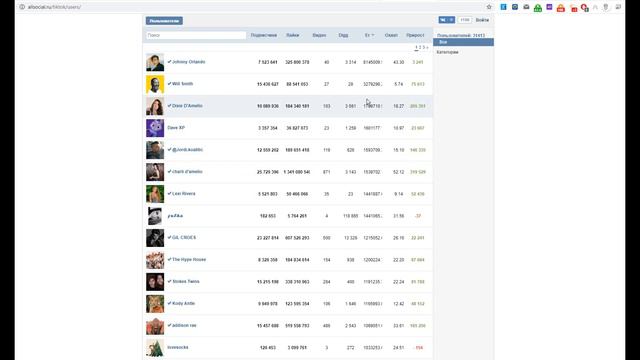Open charli d'amelio profile link
This screenshot has width=640, height=360.
click(187, 172)
